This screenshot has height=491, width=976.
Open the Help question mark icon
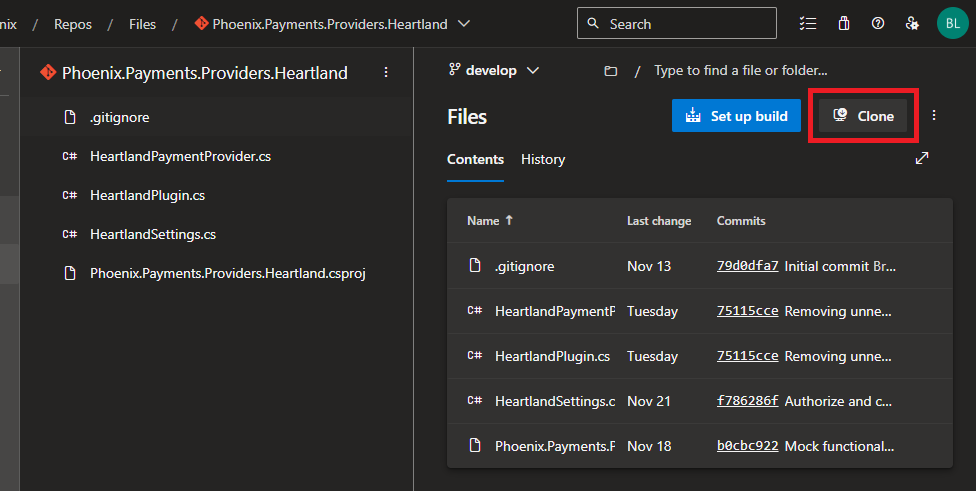[x=878, y=24]
